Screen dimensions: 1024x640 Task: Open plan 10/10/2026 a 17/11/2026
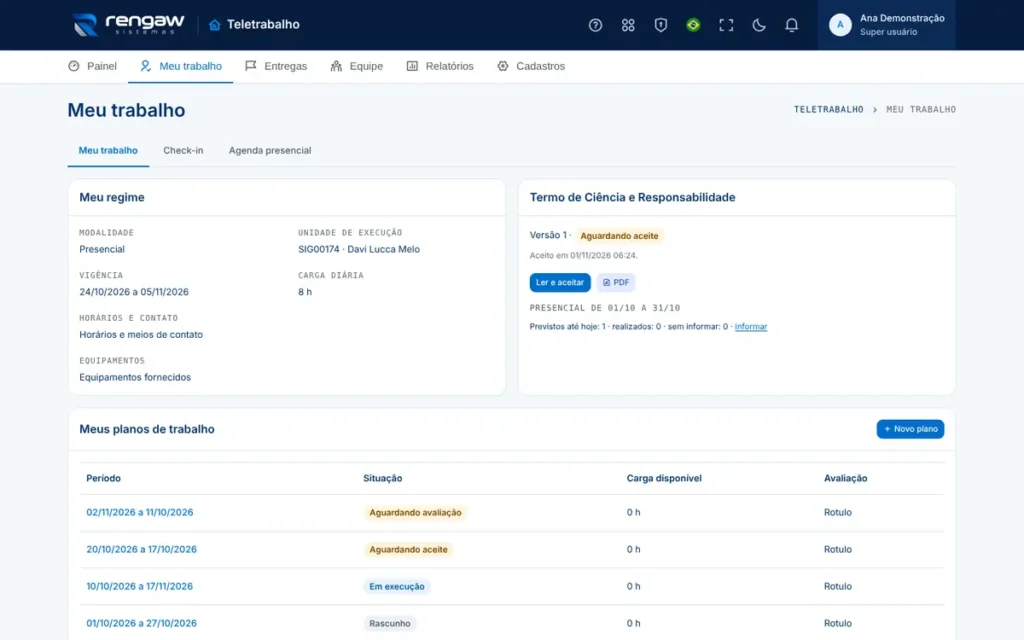140,586
